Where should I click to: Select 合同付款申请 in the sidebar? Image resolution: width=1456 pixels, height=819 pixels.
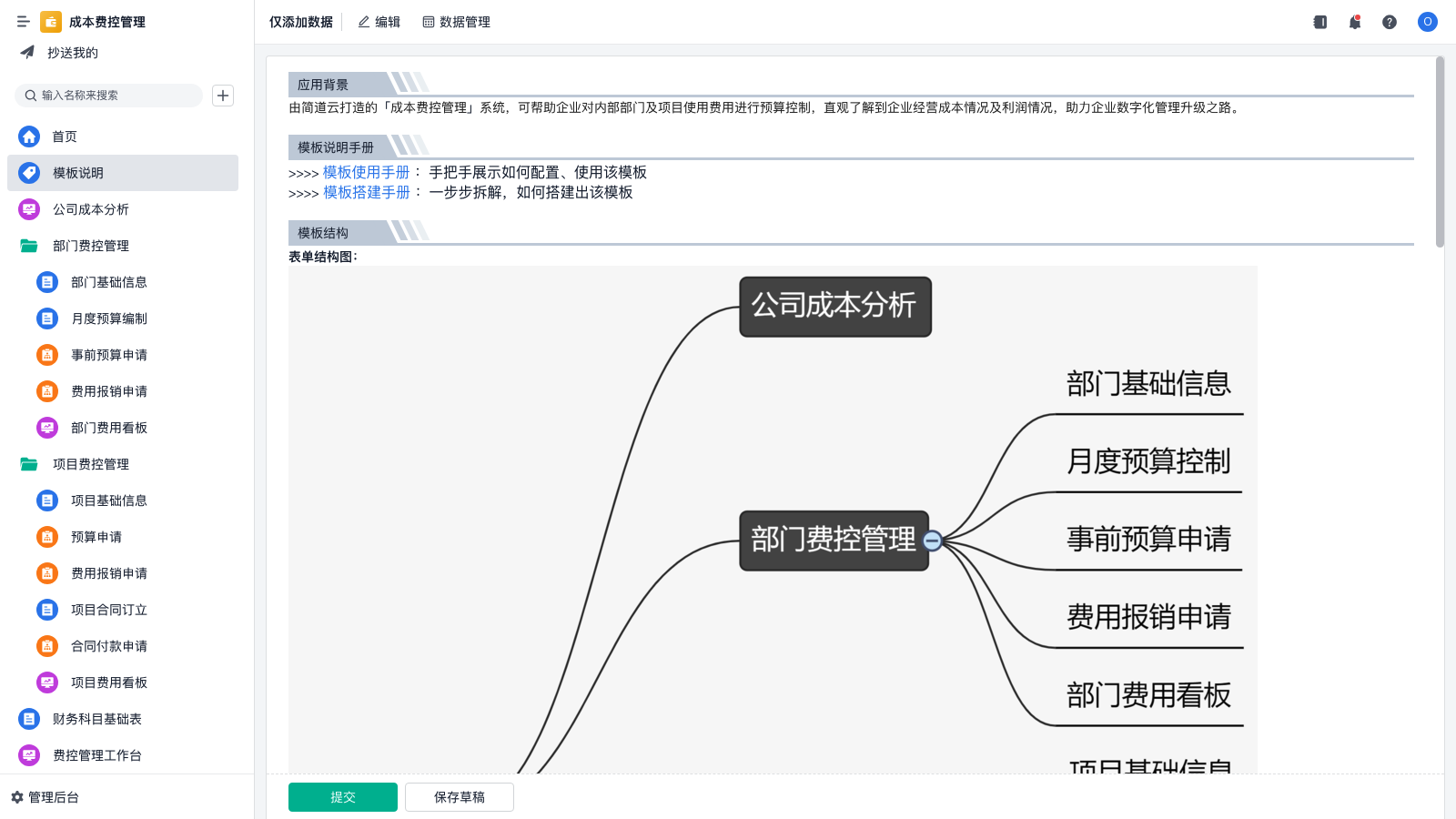[x=123, y=646]
